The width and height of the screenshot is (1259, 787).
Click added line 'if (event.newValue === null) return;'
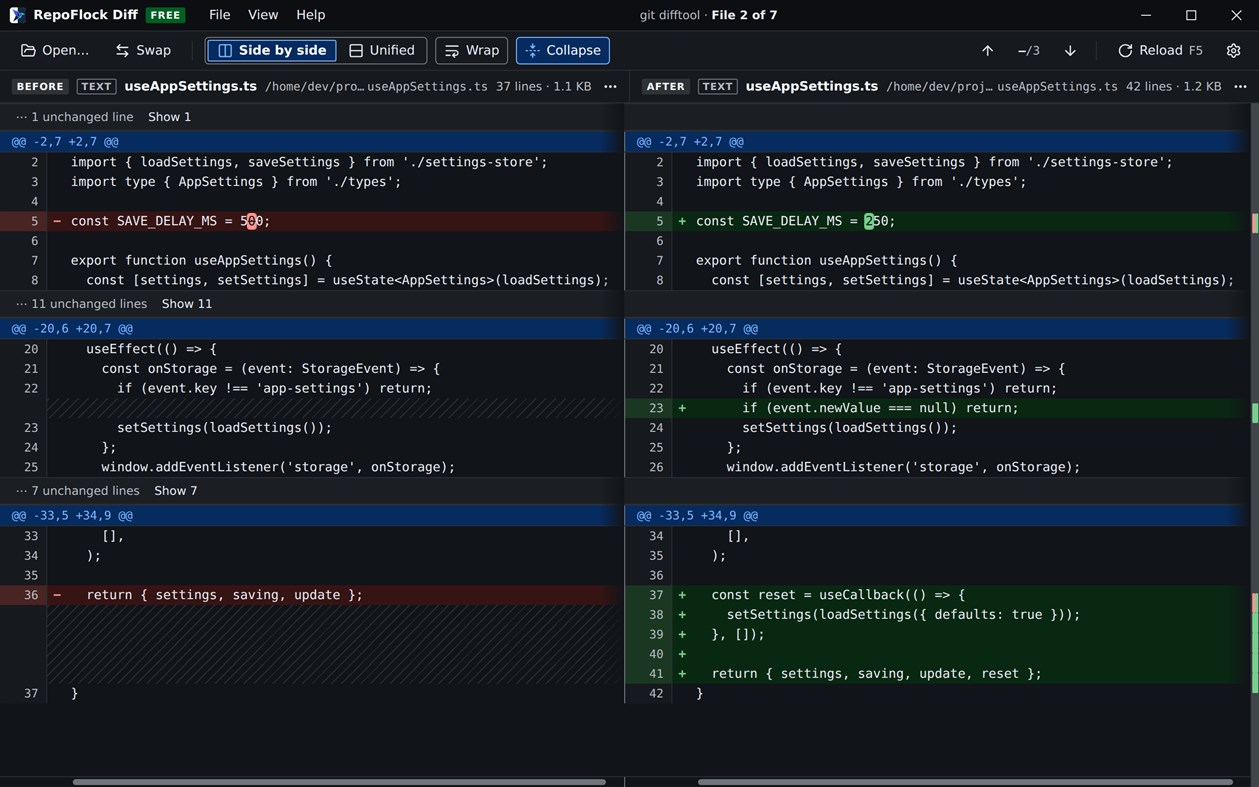click(938, 408)
